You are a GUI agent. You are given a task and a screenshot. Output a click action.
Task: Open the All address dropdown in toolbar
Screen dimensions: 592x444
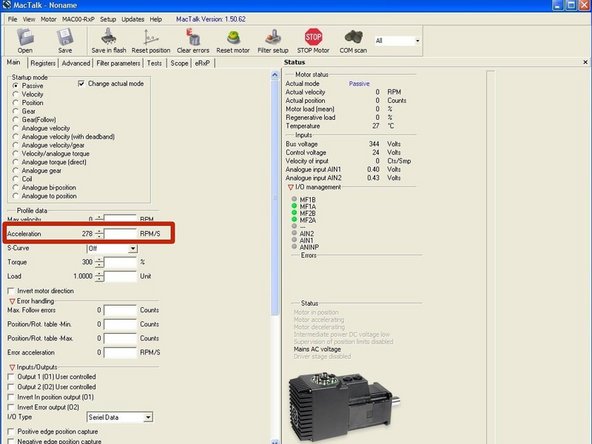(417, 41)
